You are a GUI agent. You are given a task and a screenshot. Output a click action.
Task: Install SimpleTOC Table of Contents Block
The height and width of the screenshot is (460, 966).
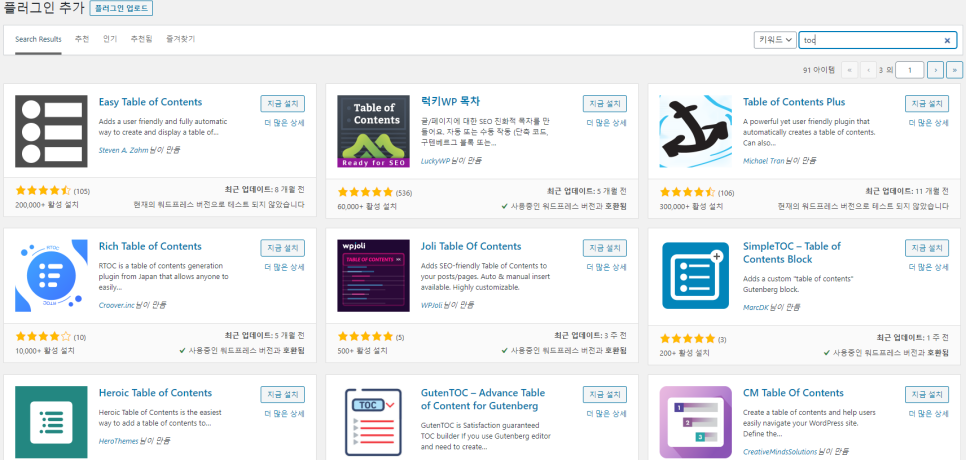click(927, 248)
